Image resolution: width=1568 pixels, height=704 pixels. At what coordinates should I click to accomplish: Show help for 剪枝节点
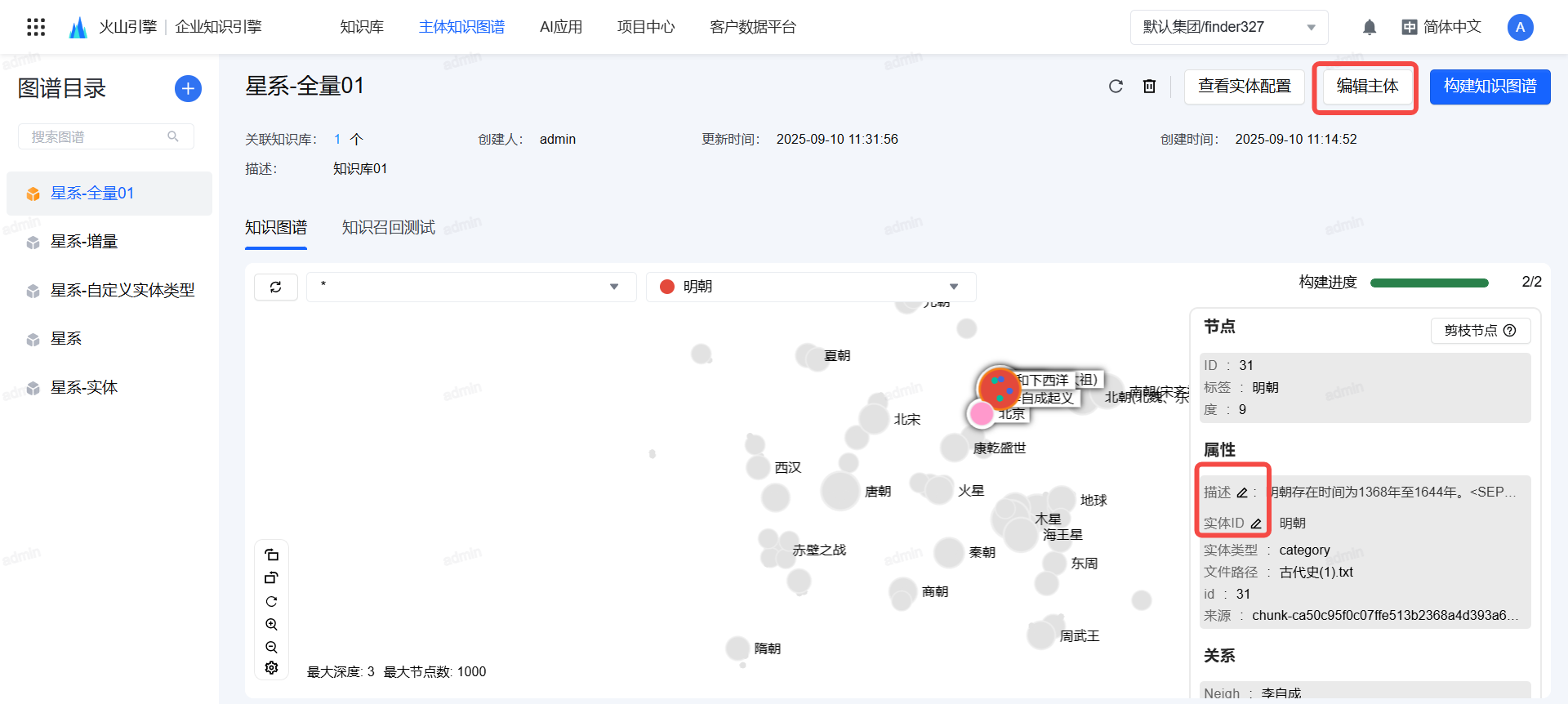coord(1510,330)
